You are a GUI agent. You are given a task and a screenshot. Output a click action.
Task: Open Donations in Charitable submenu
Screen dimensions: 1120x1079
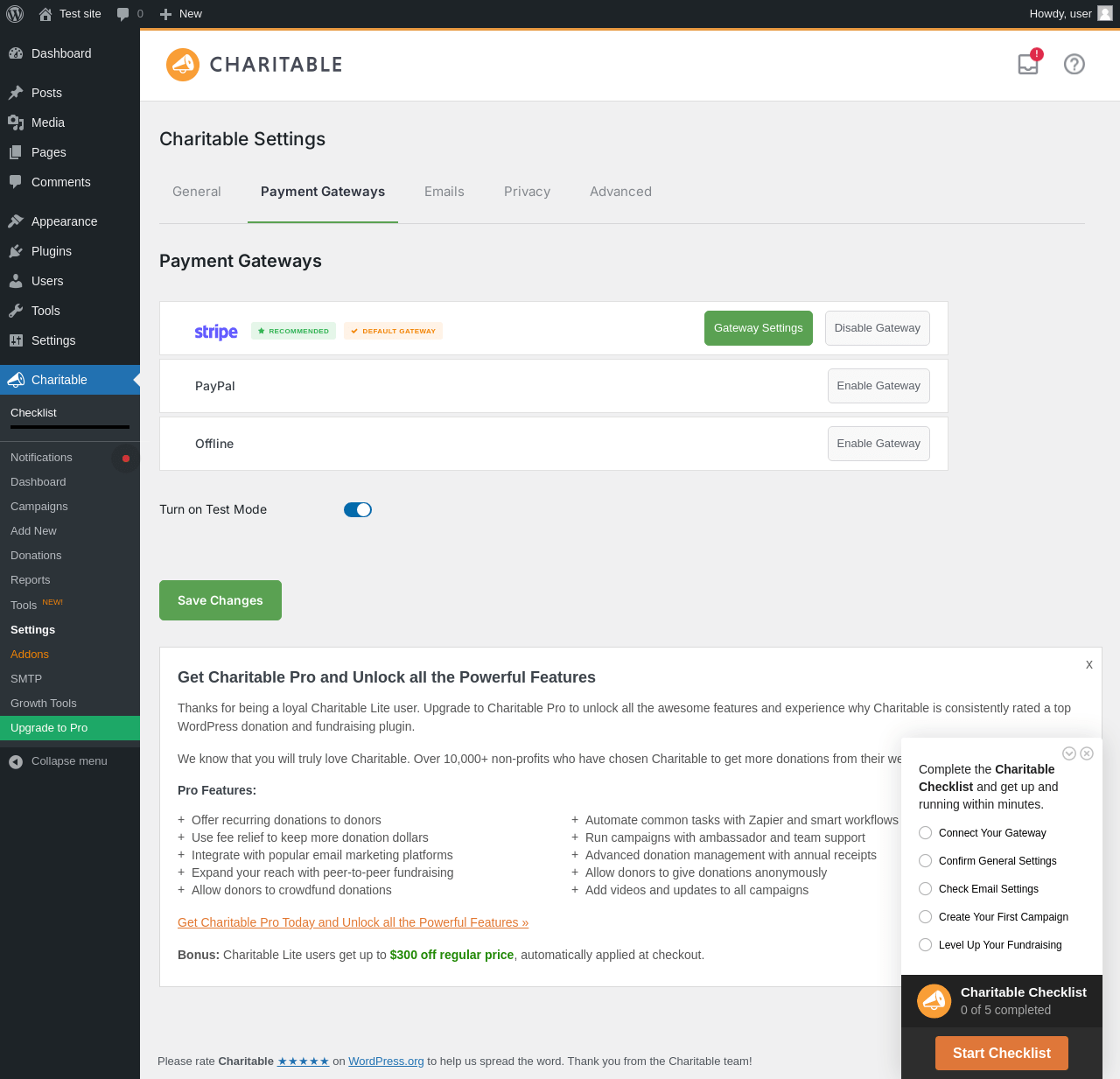click(70, 556)
